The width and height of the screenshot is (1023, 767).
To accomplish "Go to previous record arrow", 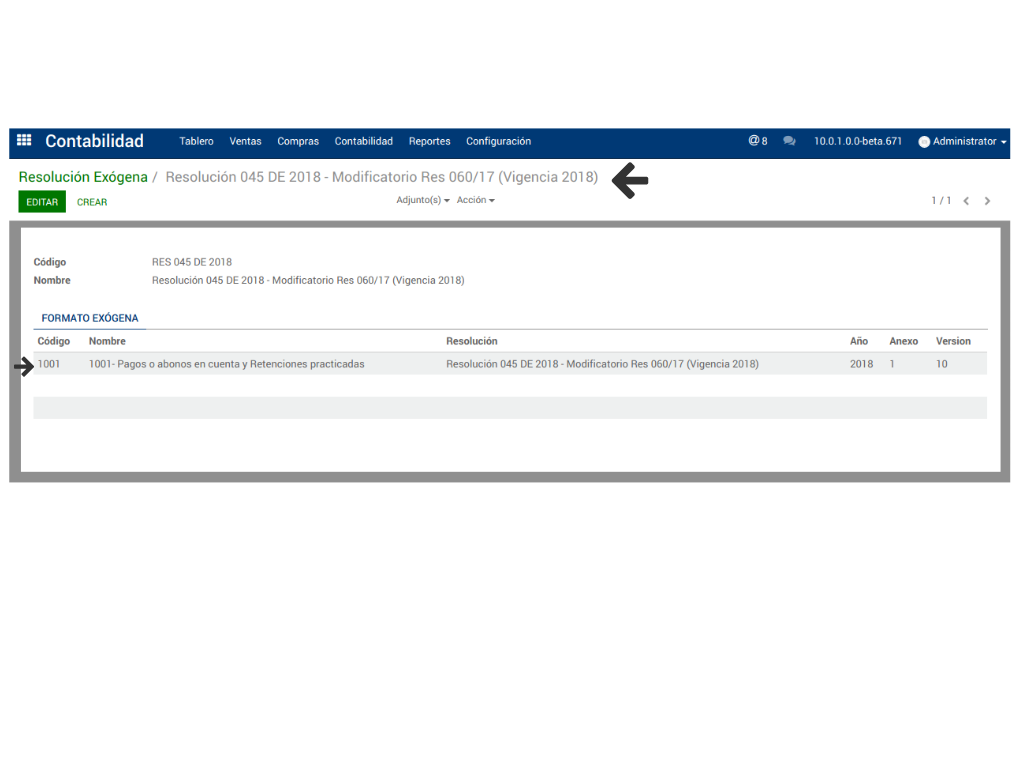I will click(x=966, y=201).
